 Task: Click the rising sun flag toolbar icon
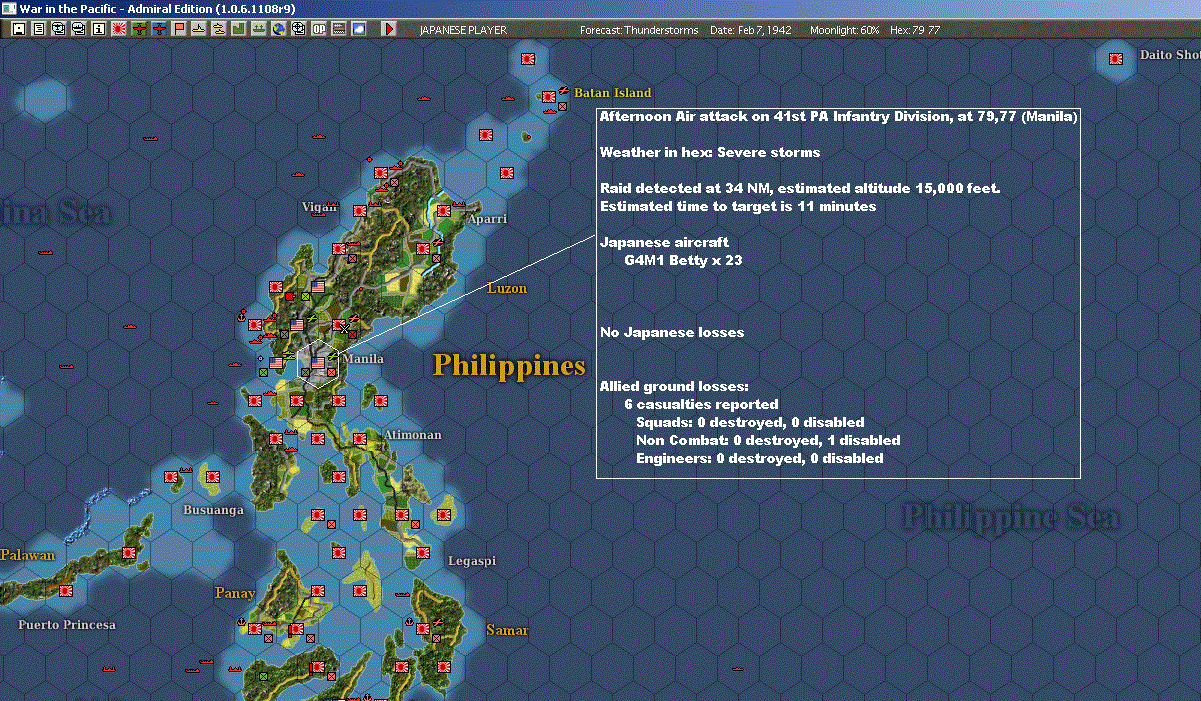click(119, 29)
